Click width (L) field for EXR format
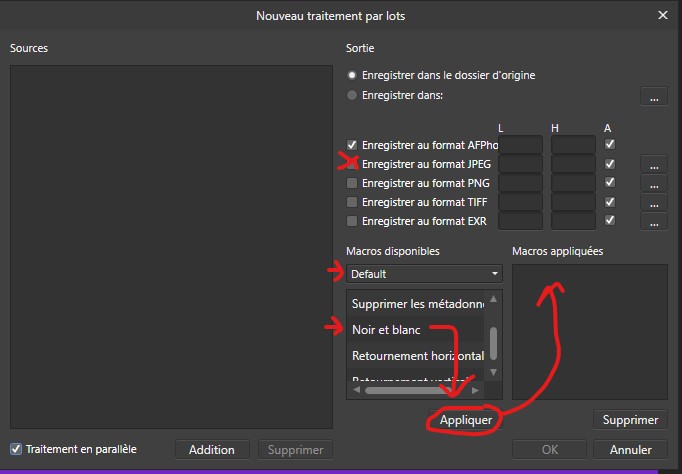Viewport: 682px width, 474px height. click(521, 221)
